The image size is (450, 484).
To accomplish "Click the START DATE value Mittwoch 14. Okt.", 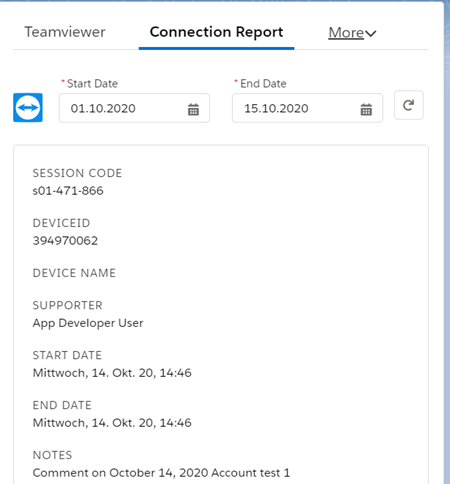I will [112, 373].
